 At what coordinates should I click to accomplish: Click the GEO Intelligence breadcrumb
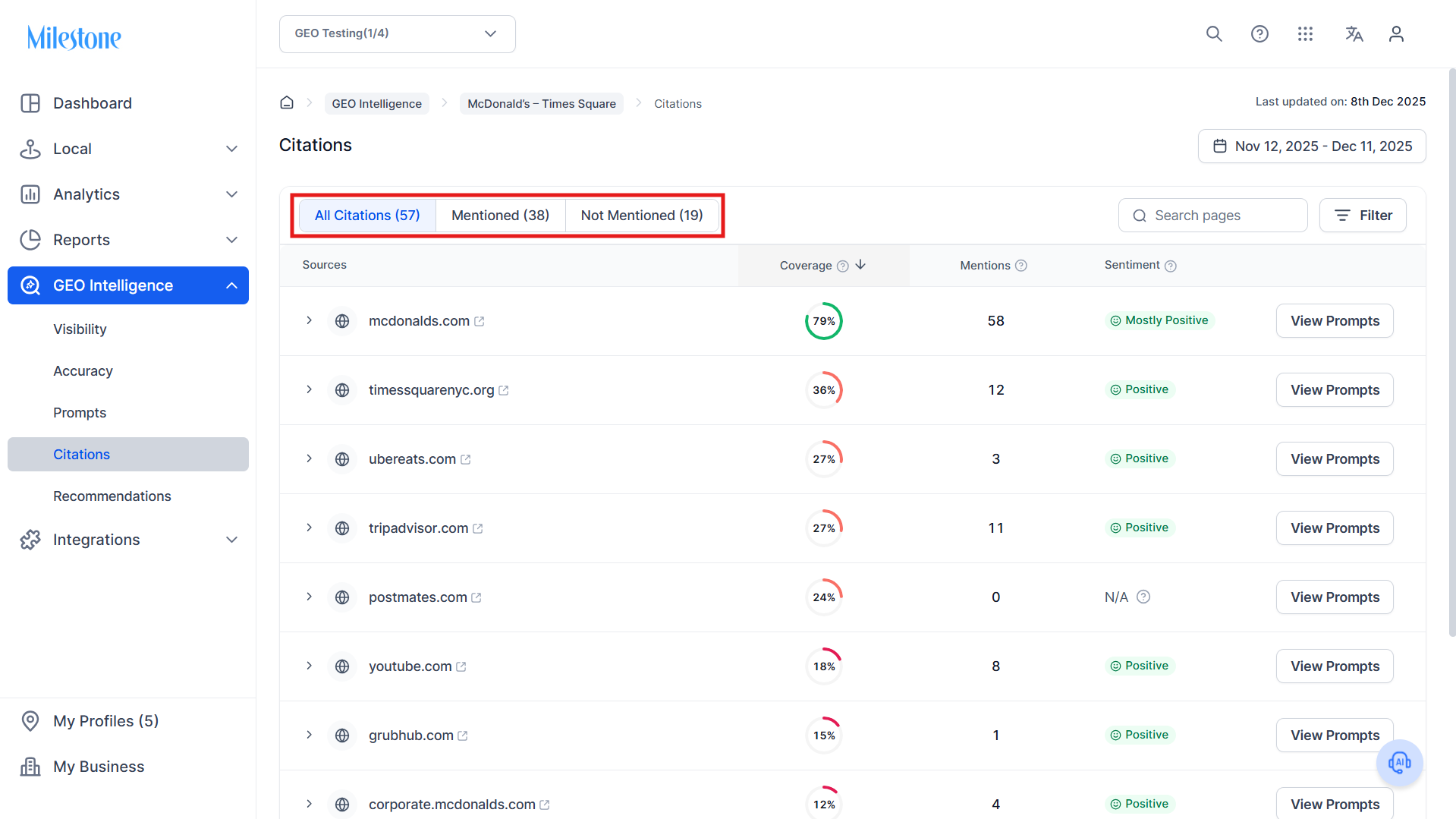pos(376,104)
